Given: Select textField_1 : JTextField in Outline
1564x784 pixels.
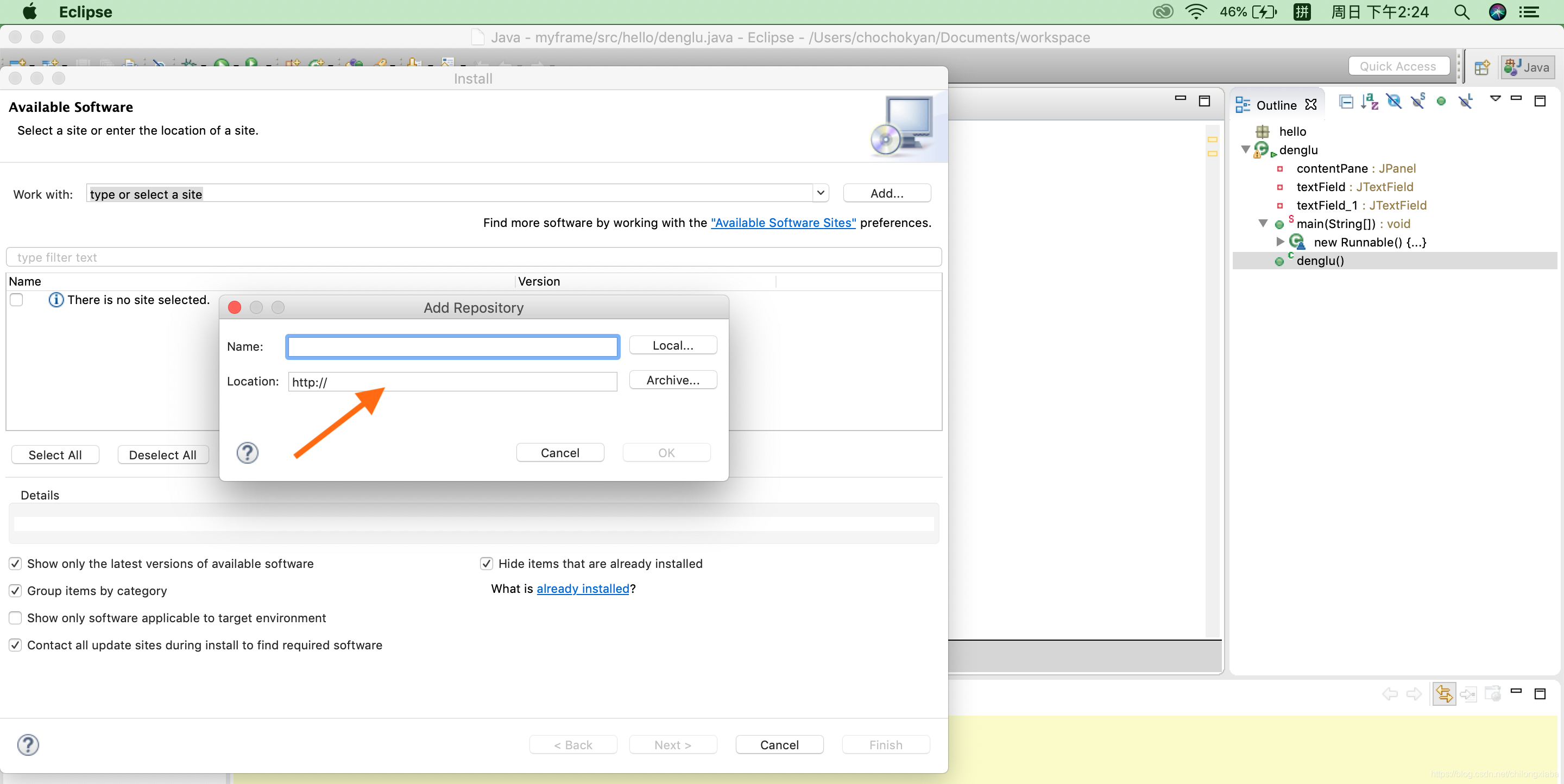Looking at the screenshot, I should click(x=1361, y=205).
